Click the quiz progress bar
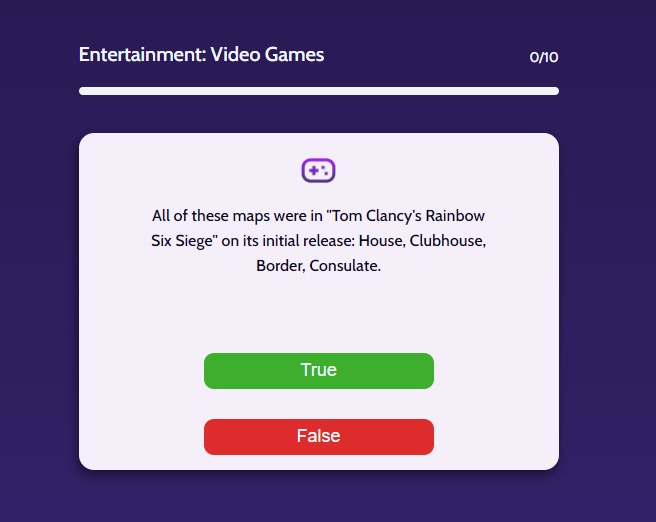This screenshot has width=656, height=522. pos(319,91)
